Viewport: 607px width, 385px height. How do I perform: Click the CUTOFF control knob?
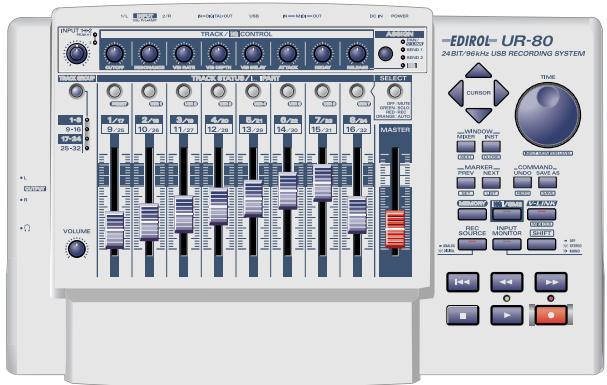[x=115, y=54]
